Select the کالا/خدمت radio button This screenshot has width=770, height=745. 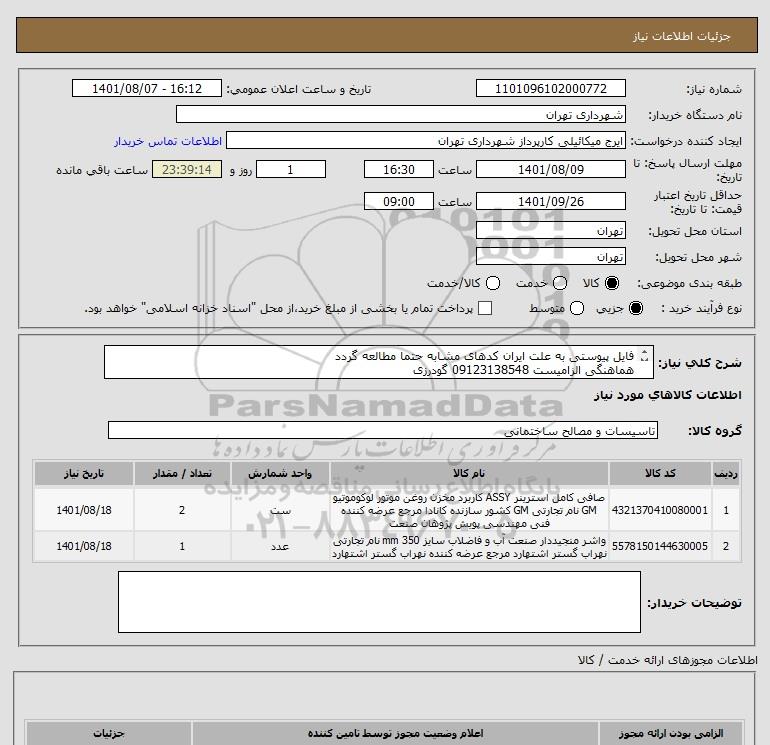point(493,283)
